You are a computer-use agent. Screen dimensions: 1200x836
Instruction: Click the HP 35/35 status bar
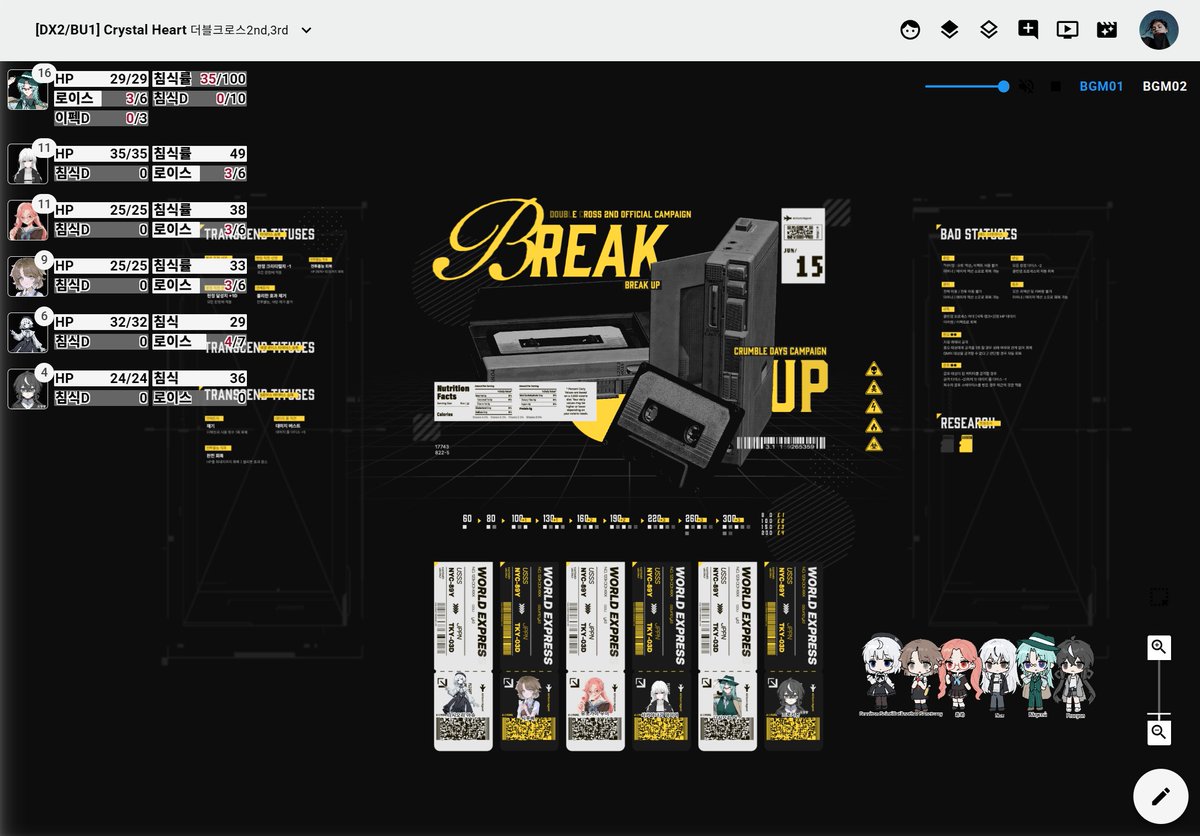[x=101, y=154]
